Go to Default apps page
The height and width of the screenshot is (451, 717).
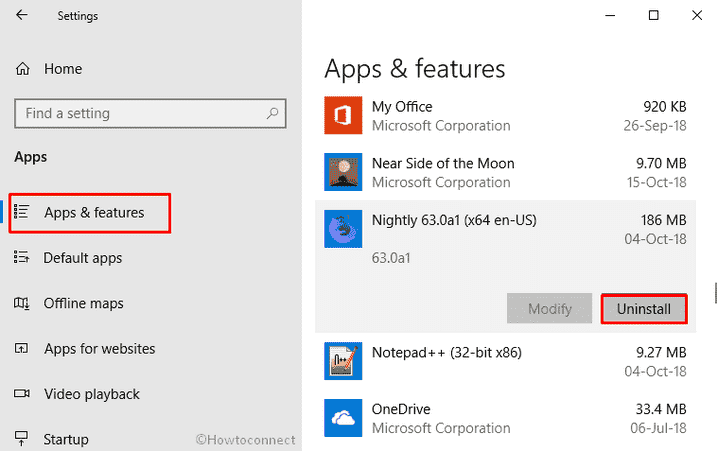(x=83, y=258)
